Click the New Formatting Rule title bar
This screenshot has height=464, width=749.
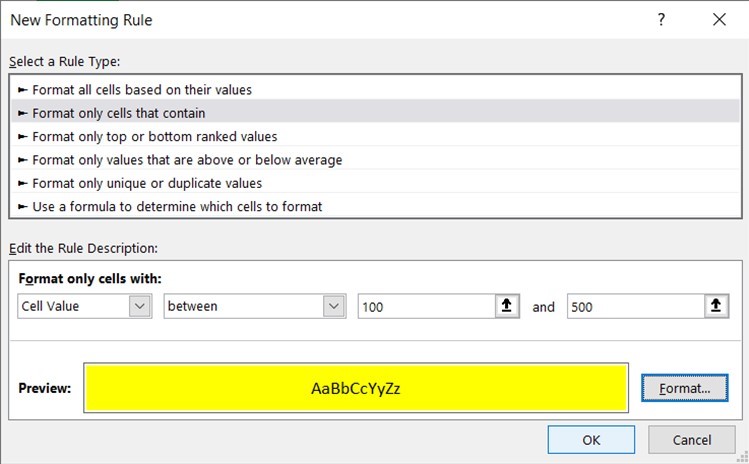point(300,19)
